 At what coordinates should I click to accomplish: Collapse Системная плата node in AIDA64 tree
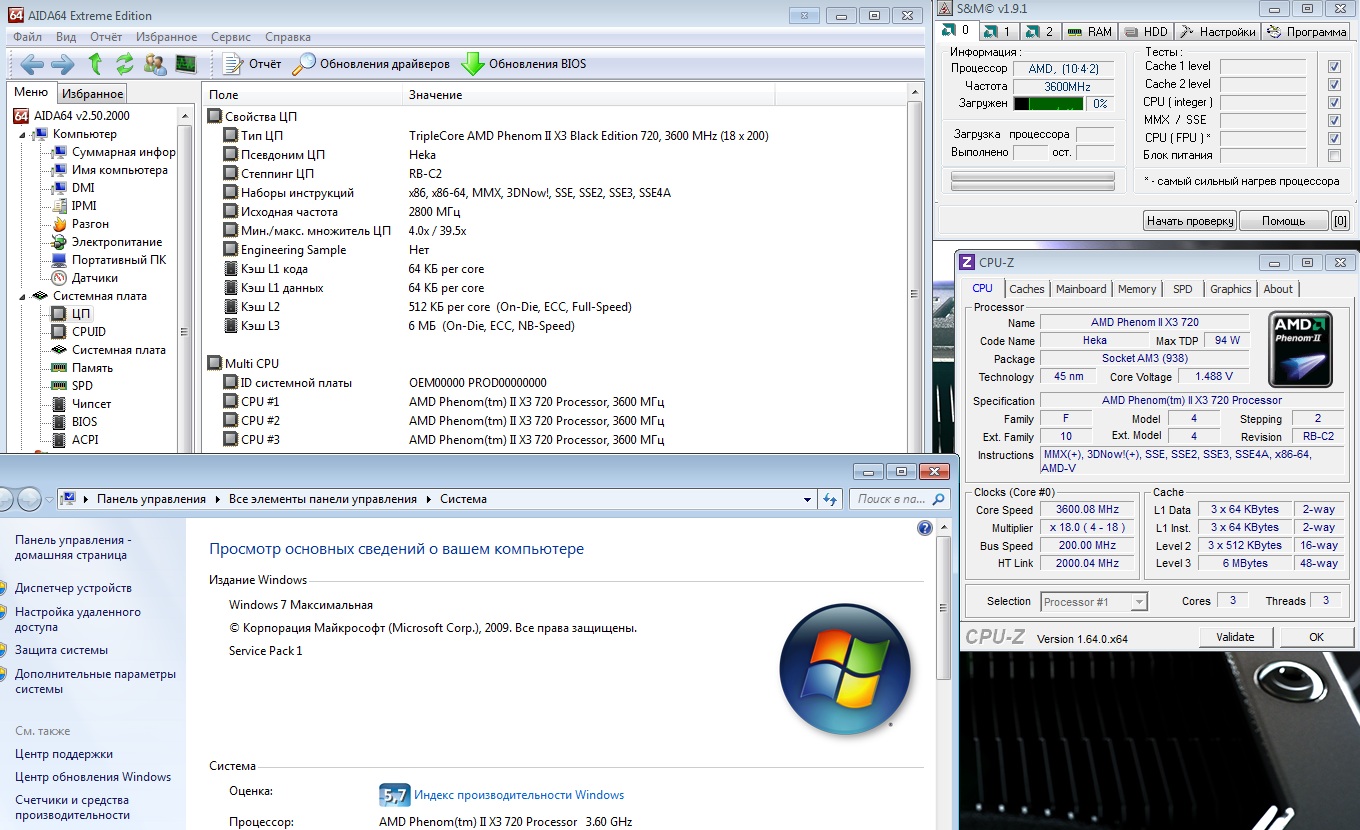(23, 296)
